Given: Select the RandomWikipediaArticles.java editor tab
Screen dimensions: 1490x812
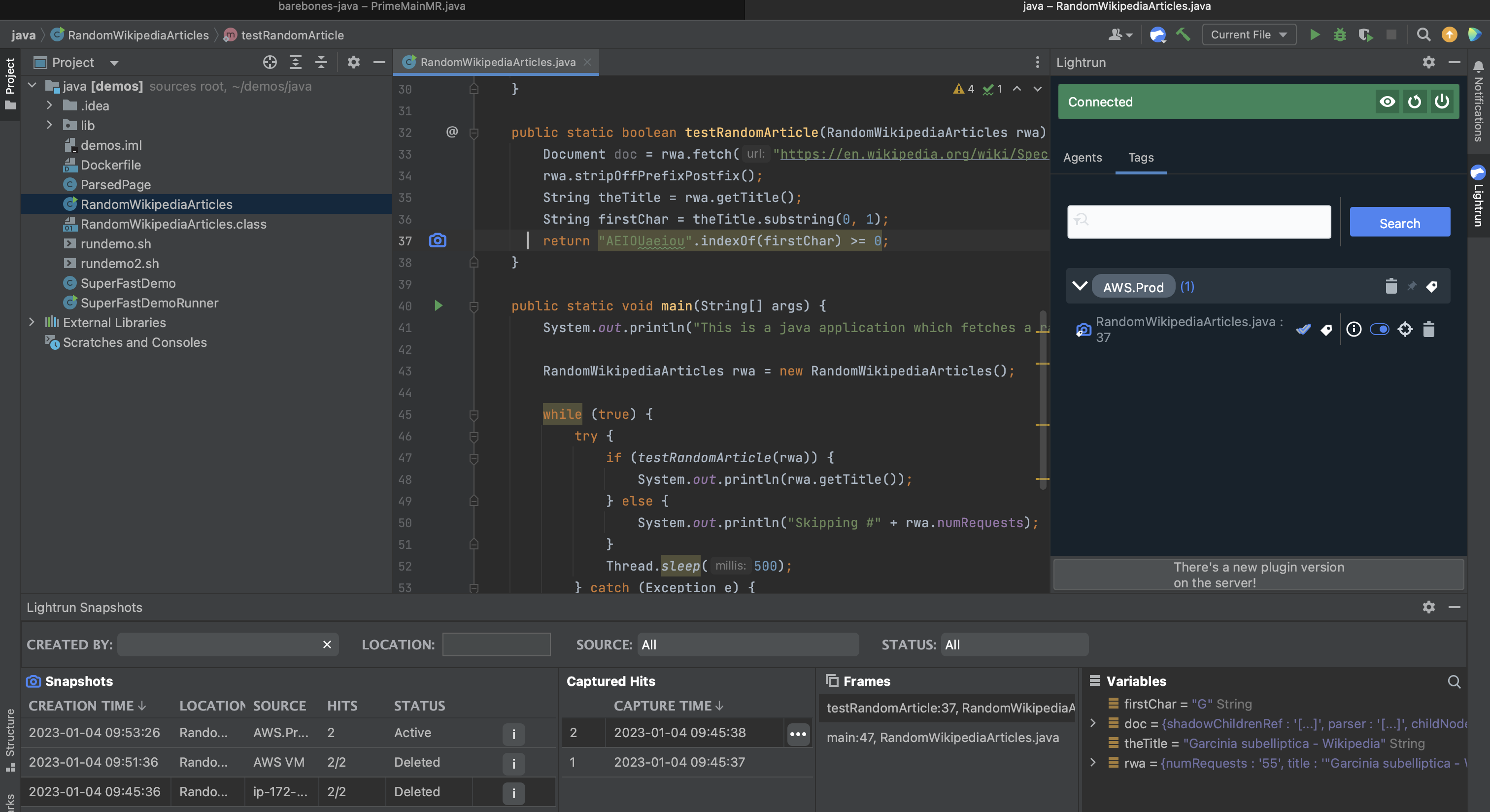Looking at the screenshot, I should tap(498, 63).
